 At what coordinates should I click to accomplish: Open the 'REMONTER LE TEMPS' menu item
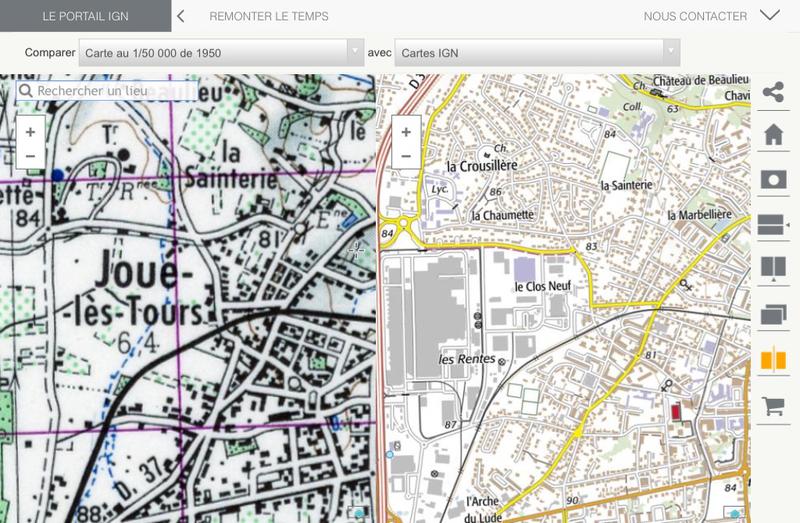click(x=269, y=16)
